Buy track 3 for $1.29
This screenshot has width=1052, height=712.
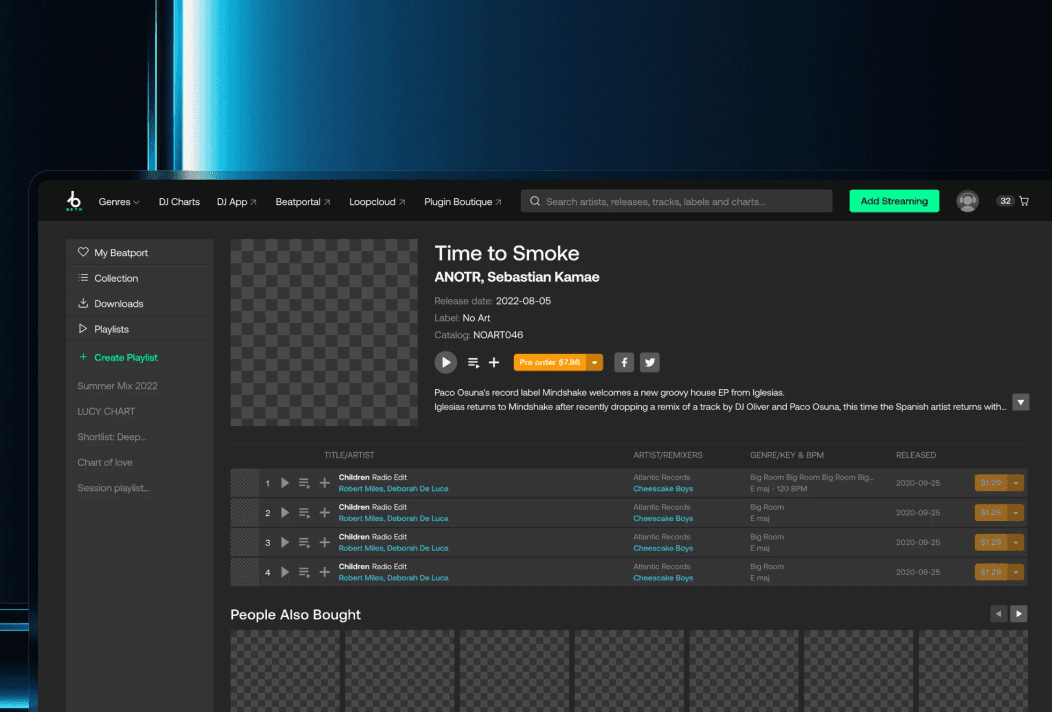[990, 542]
